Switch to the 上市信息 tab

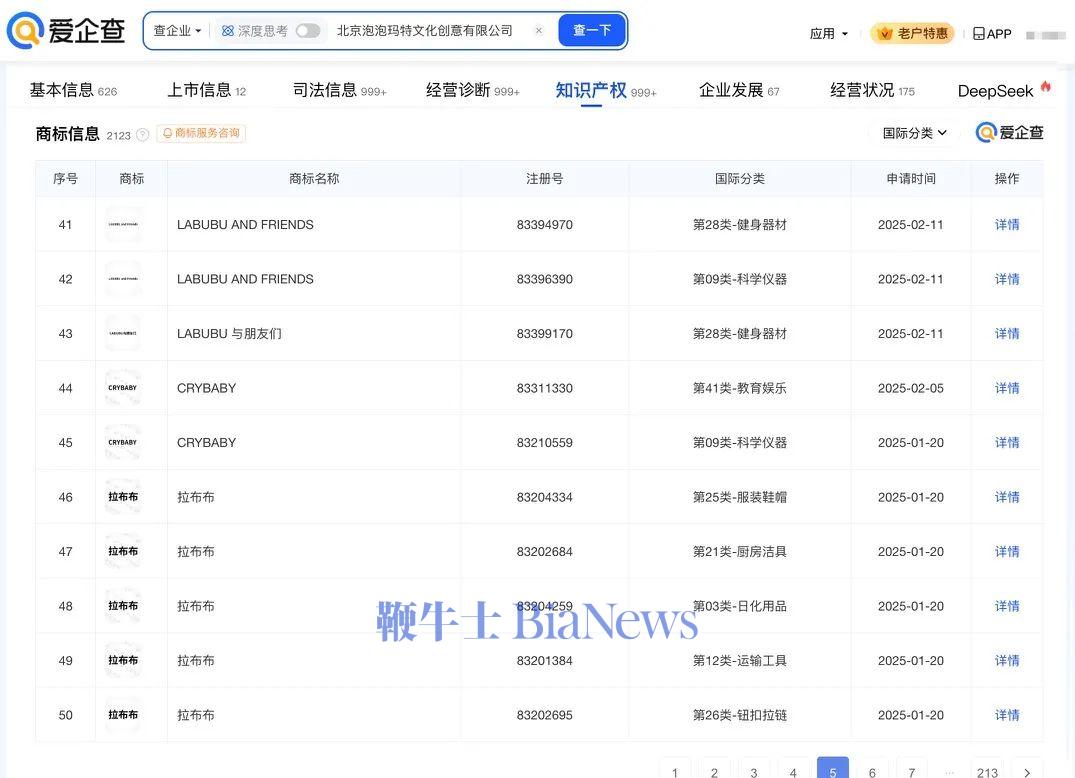206,90
